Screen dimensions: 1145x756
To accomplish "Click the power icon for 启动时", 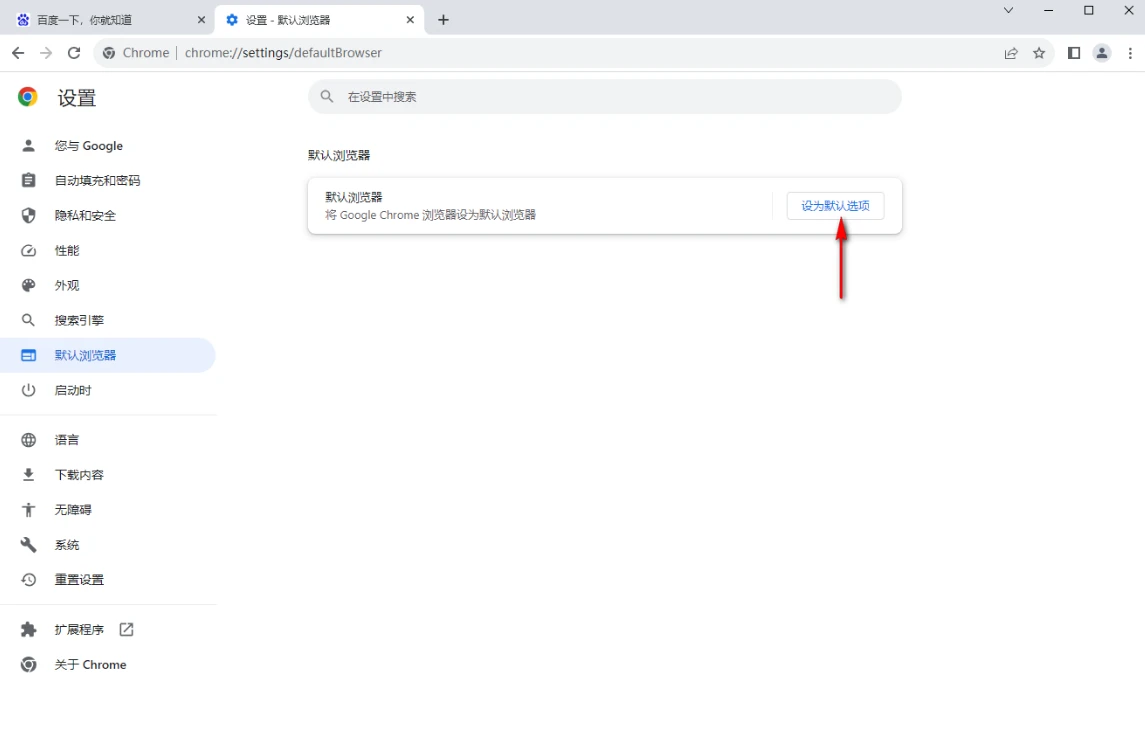I will tap(28, 390).
